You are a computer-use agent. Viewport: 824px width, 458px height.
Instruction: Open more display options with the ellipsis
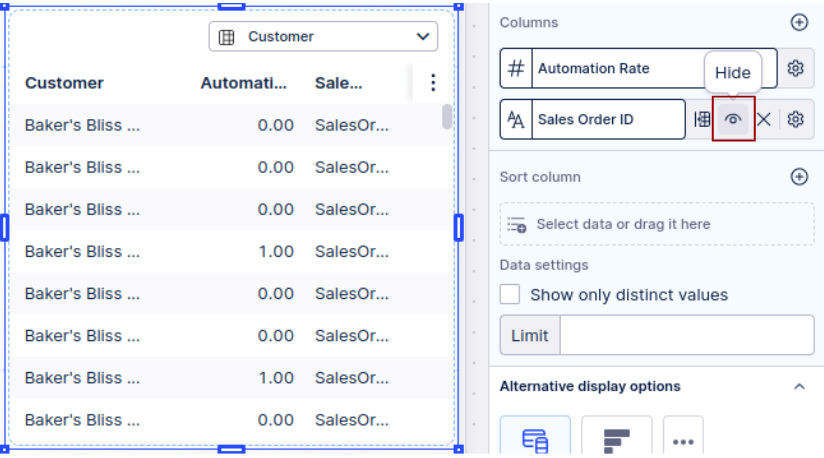(x=683, y=439)
